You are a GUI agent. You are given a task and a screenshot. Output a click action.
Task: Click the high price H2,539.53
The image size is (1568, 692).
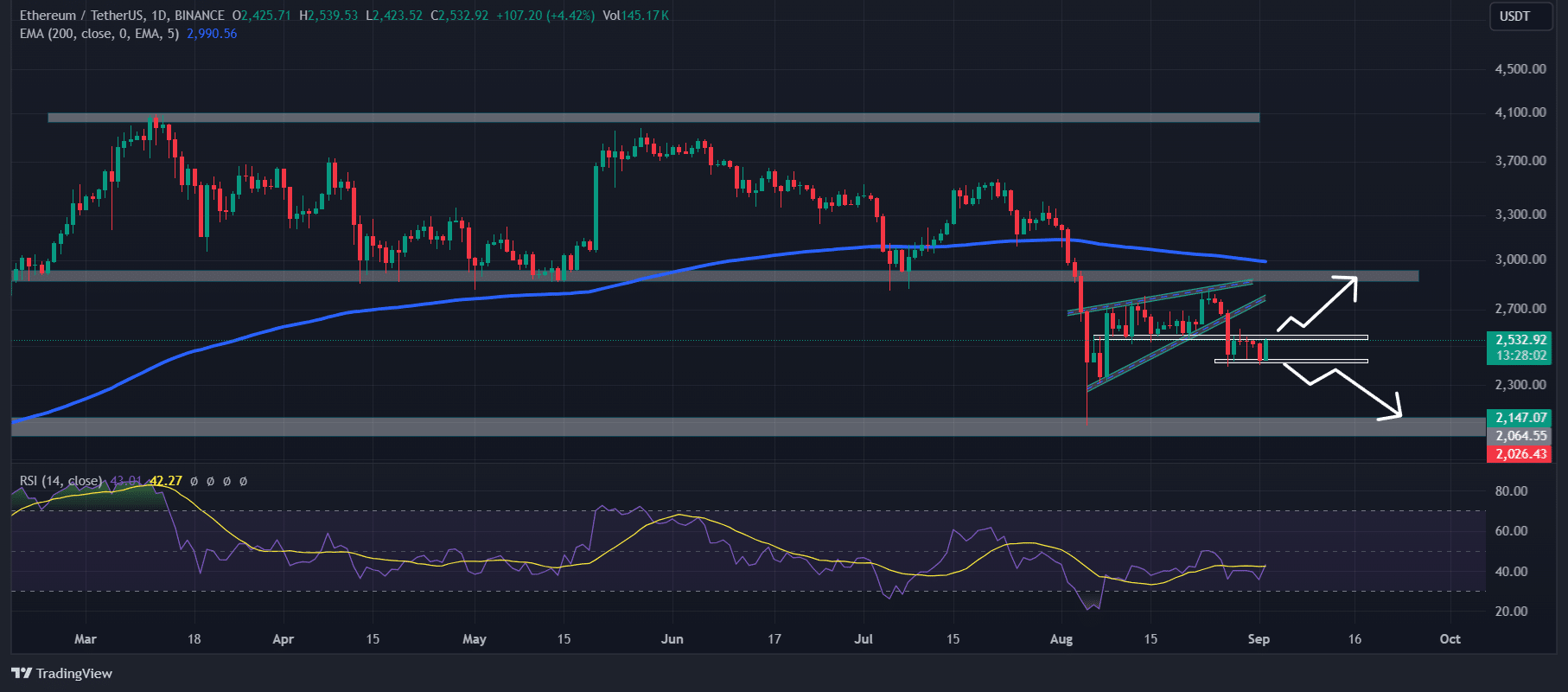328,16
